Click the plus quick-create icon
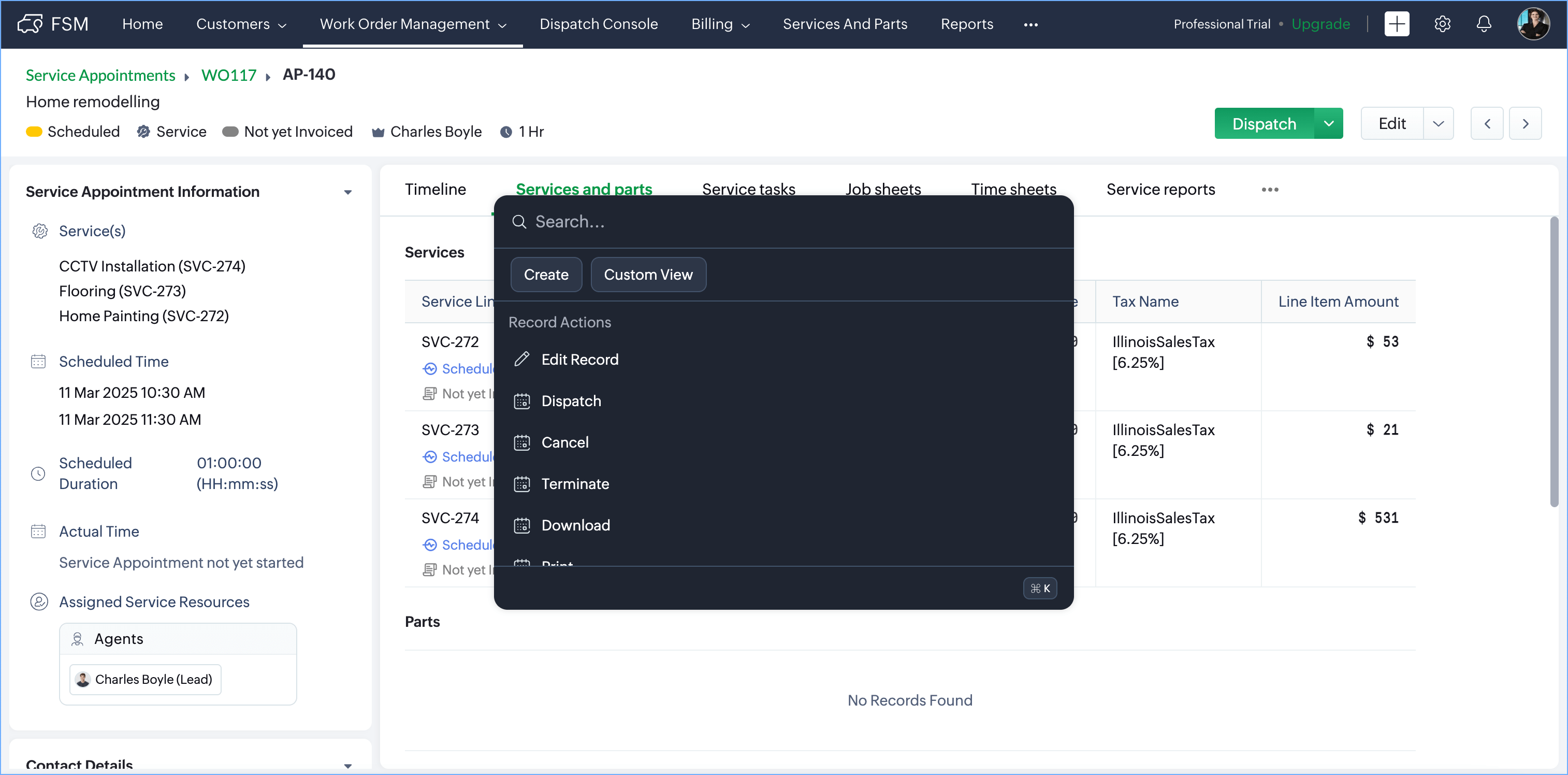Viewport: 1568px width, 775px height. pos(1397,24)
